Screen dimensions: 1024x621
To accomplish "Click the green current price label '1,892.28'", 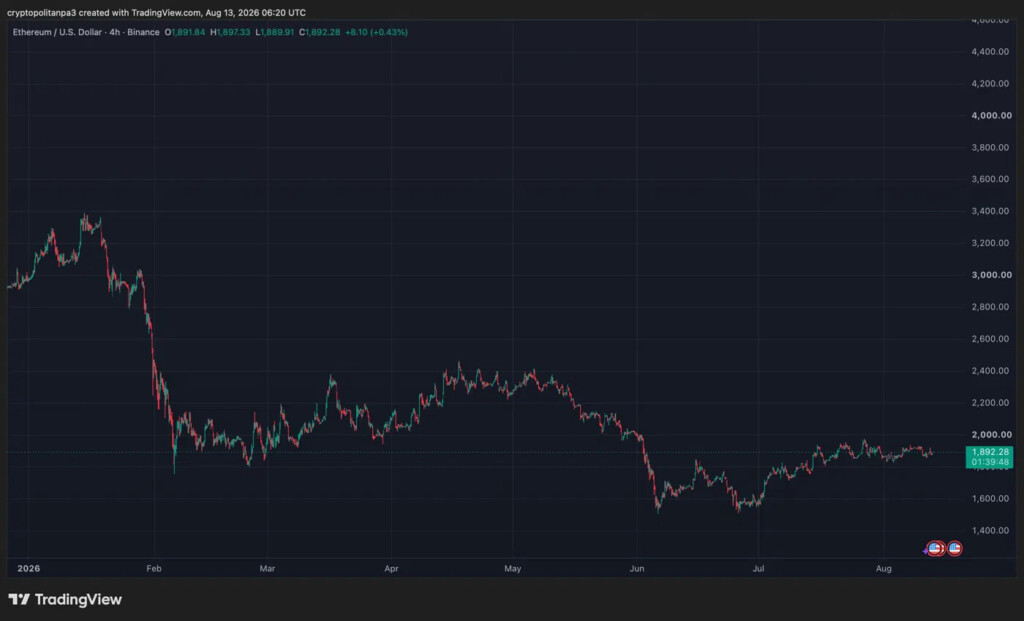I will [x=990, y=452].
